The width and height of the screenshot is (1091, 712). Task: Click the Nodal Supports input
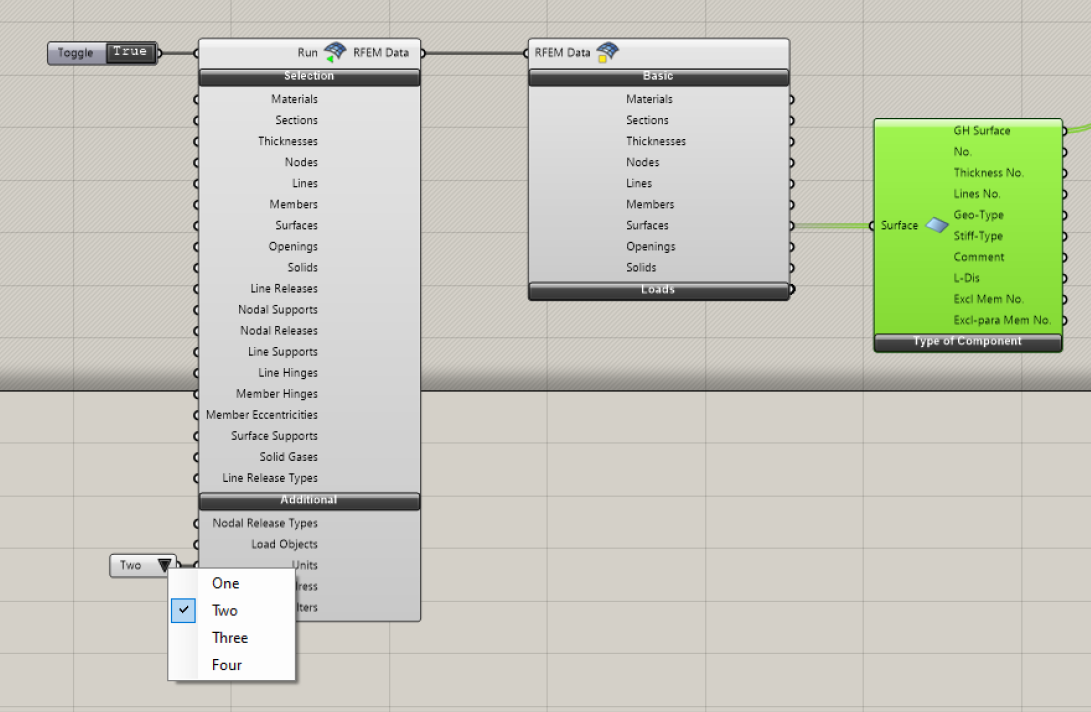[278, 310]
